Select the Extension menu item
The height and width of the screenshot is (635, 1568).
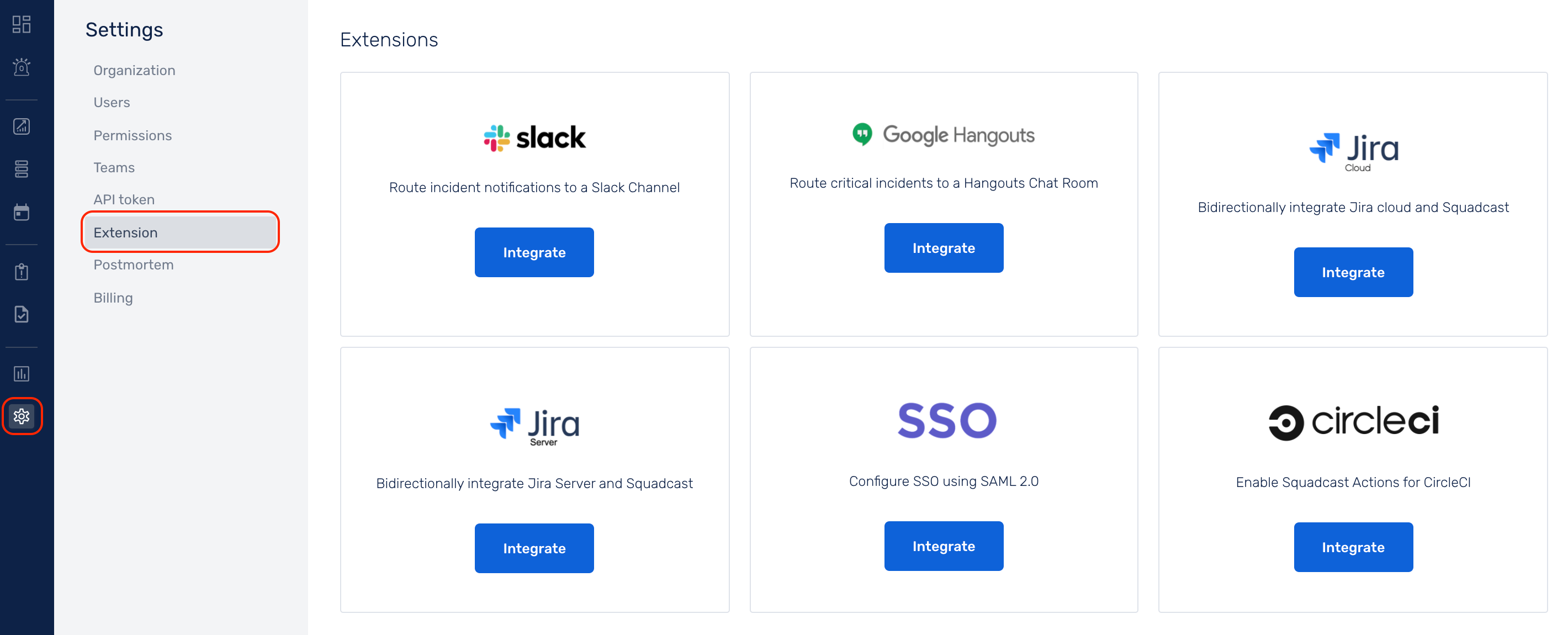(180, 232)
